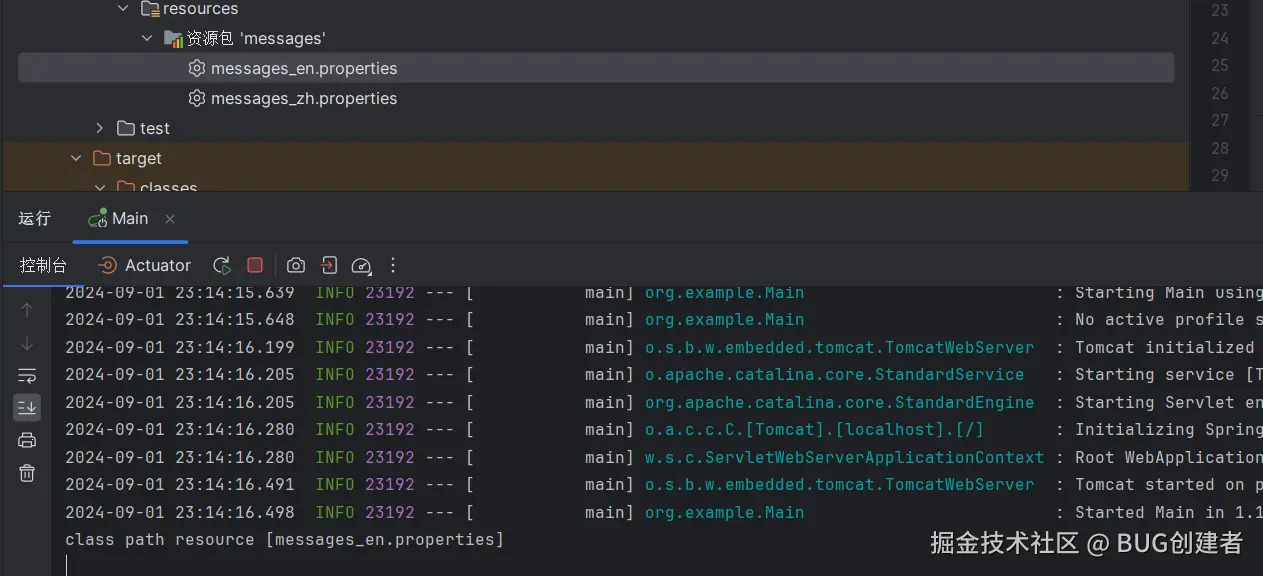Viewport: 1263px width, 576px height.
Task: Toggle scroll to end of console
Action: coord(27,407)
